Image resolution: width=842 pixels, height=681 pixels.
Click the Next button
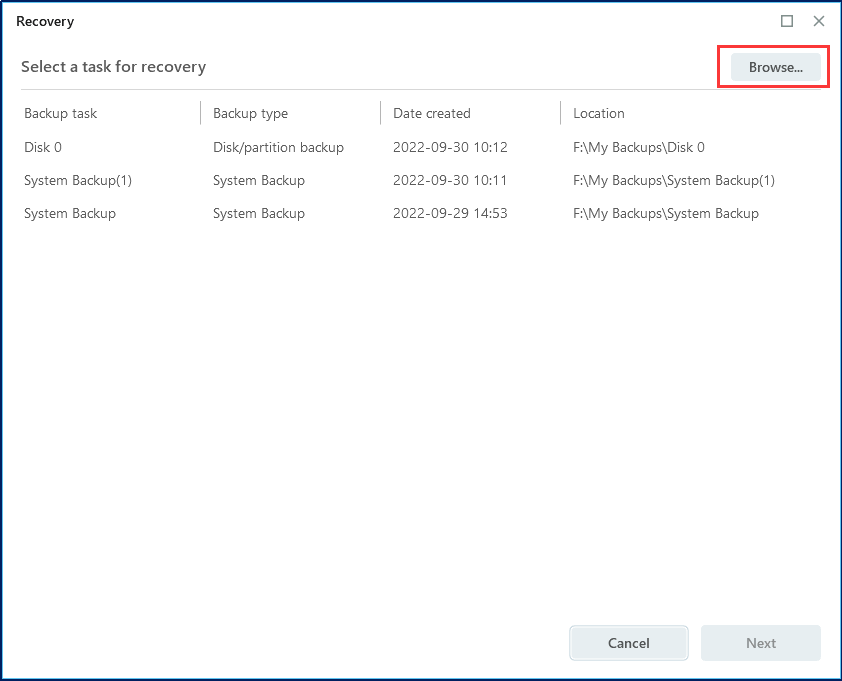(x=760, y=643)
